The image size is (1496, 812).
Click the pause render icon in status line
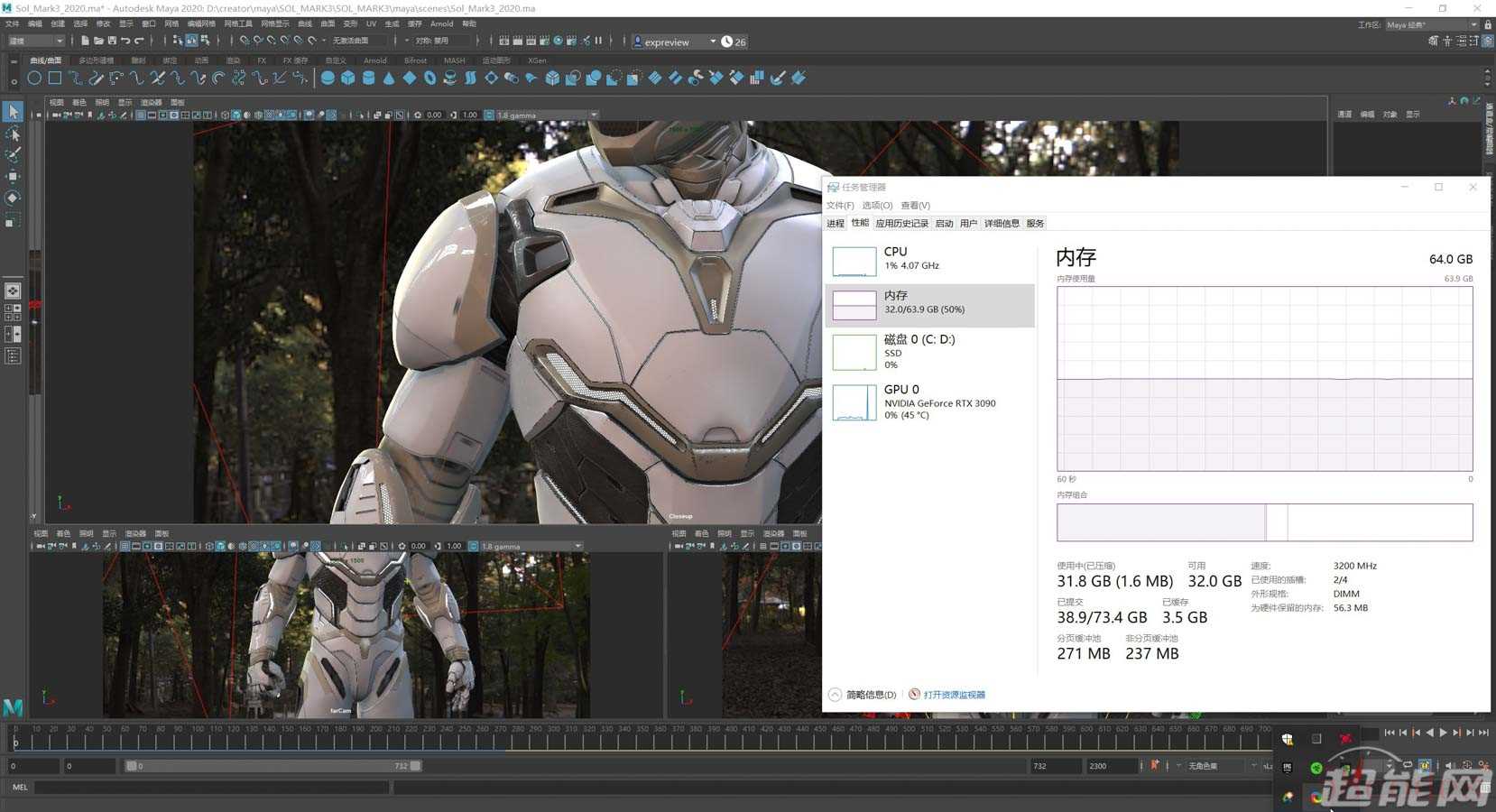[598, 41]
